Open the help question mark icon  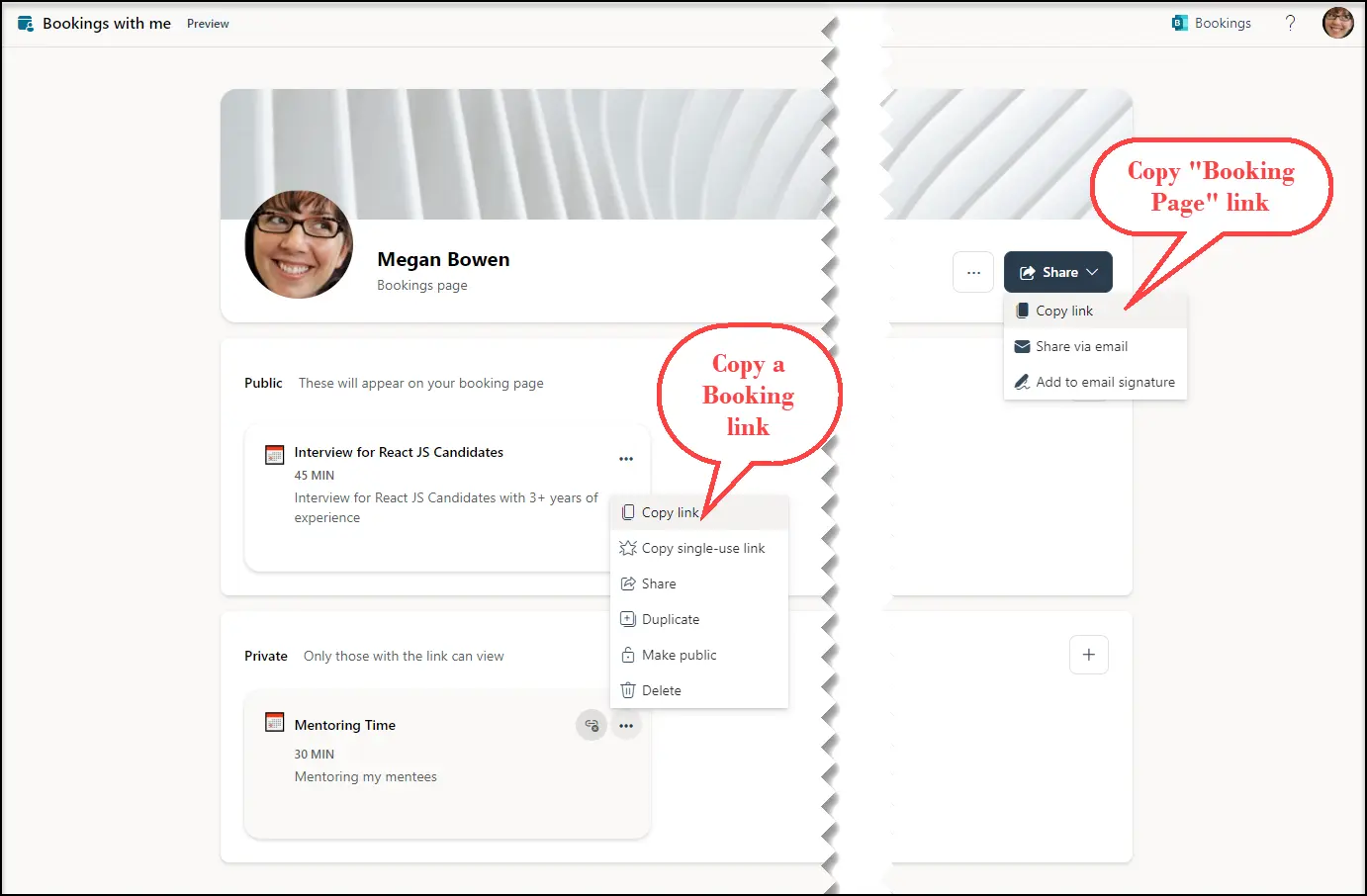click(x=1290, y=23)
